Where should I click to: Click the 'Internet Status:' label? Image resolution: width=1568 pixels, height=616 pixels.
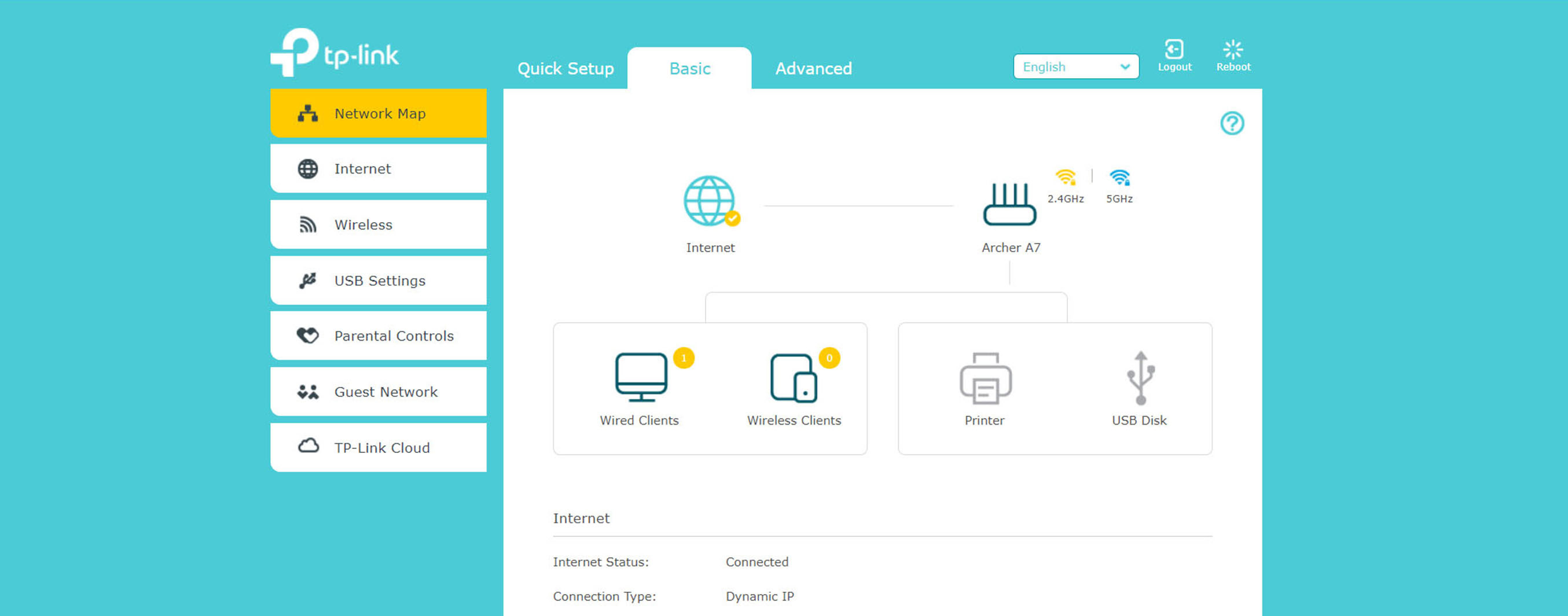point(601,562)
